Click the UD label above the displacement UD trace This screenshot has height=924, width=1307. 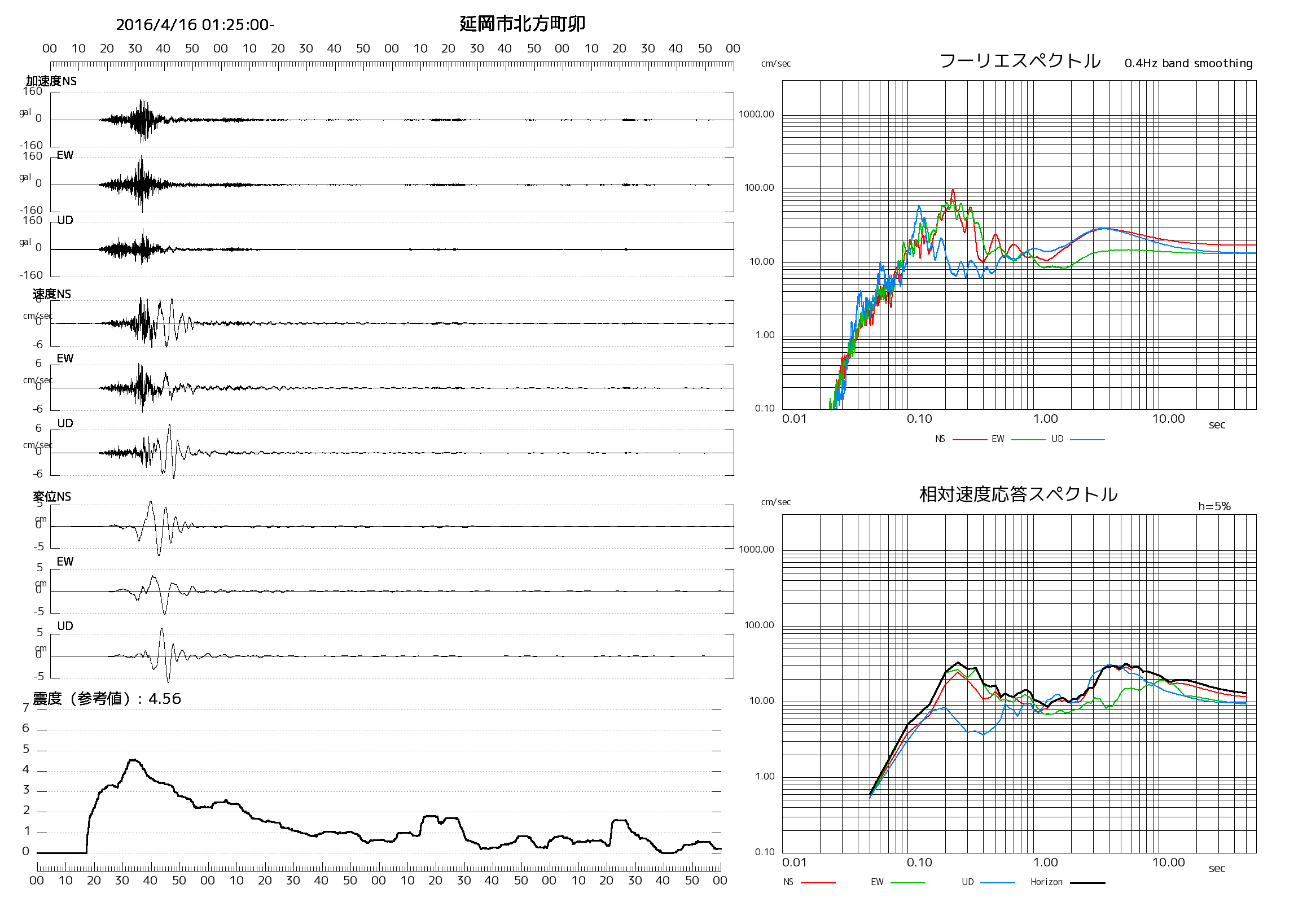tap(65, 626)
